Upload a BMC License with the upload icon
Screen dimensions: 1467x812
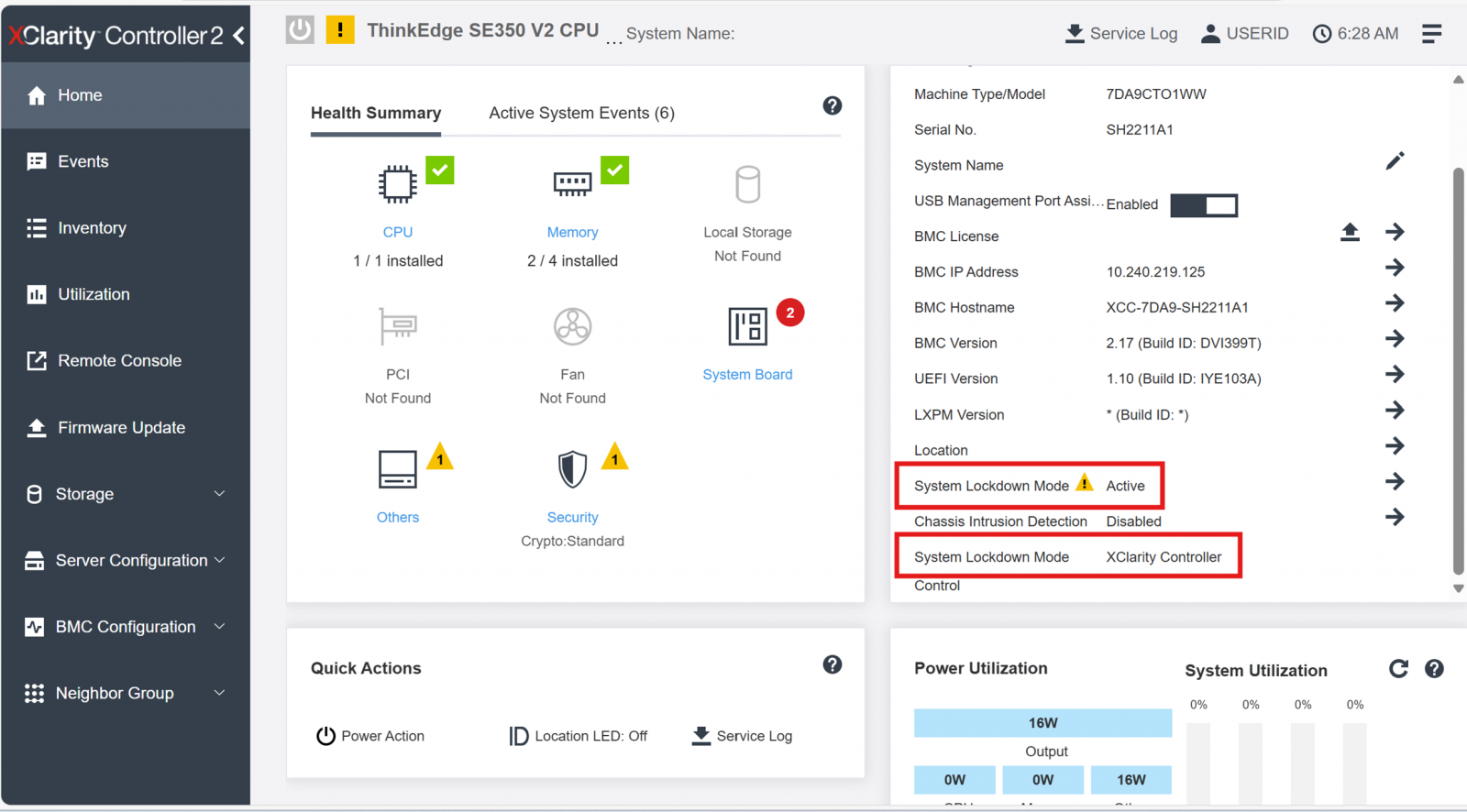pyautogui.click(x=1350, y=232)
